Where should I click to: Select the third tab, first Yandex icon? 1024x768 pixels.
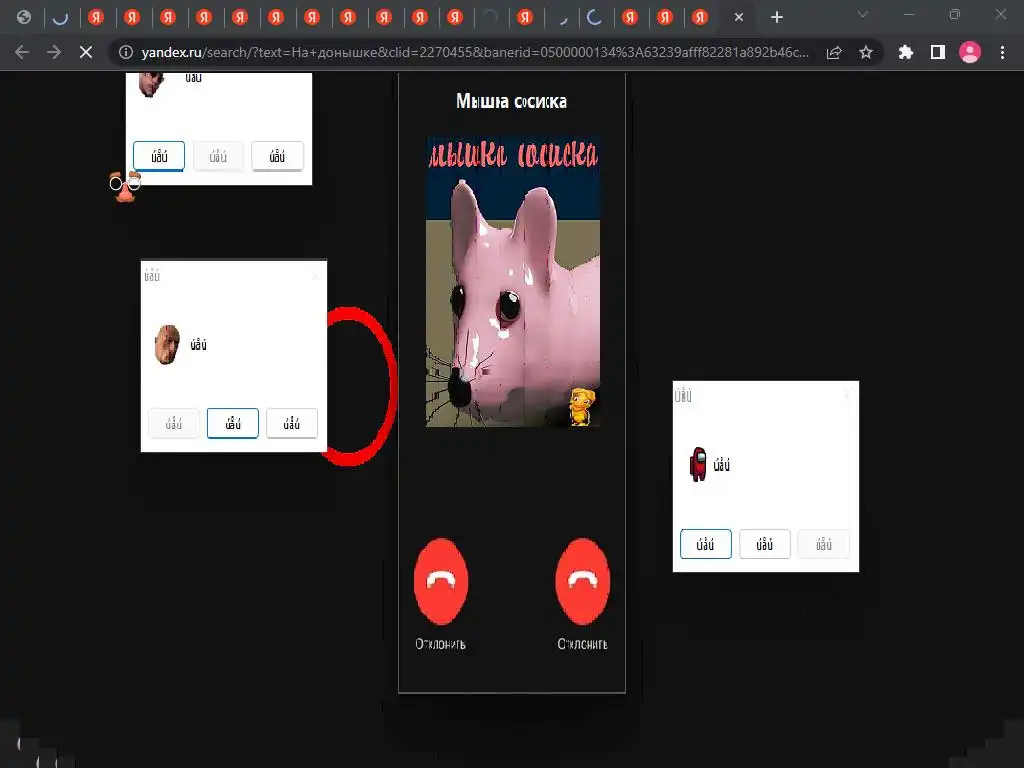[x=96, y=17]
